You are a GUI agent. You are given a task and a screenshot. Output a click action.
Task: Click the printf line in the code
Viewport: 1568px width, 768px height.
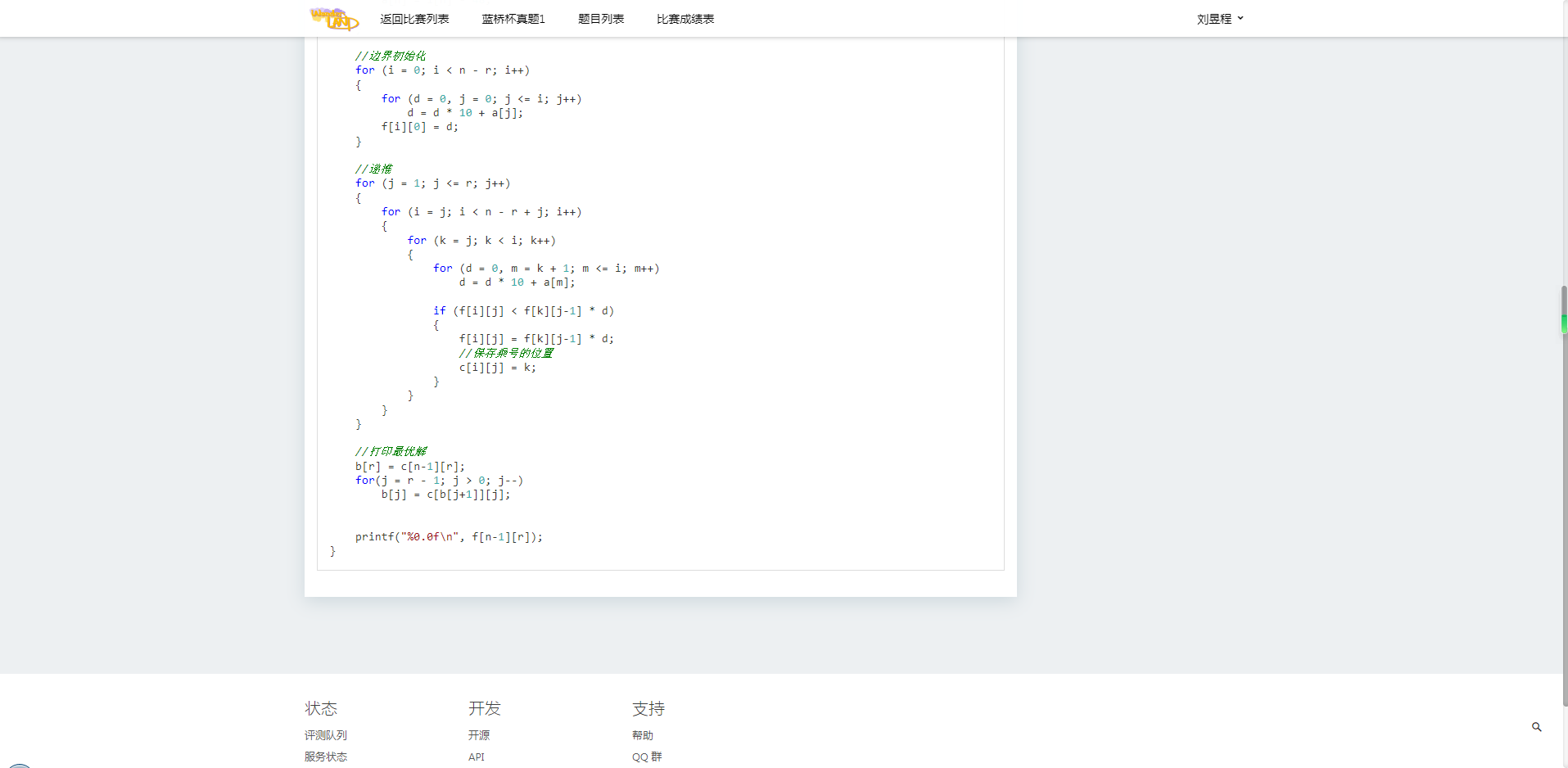point(448,537)
